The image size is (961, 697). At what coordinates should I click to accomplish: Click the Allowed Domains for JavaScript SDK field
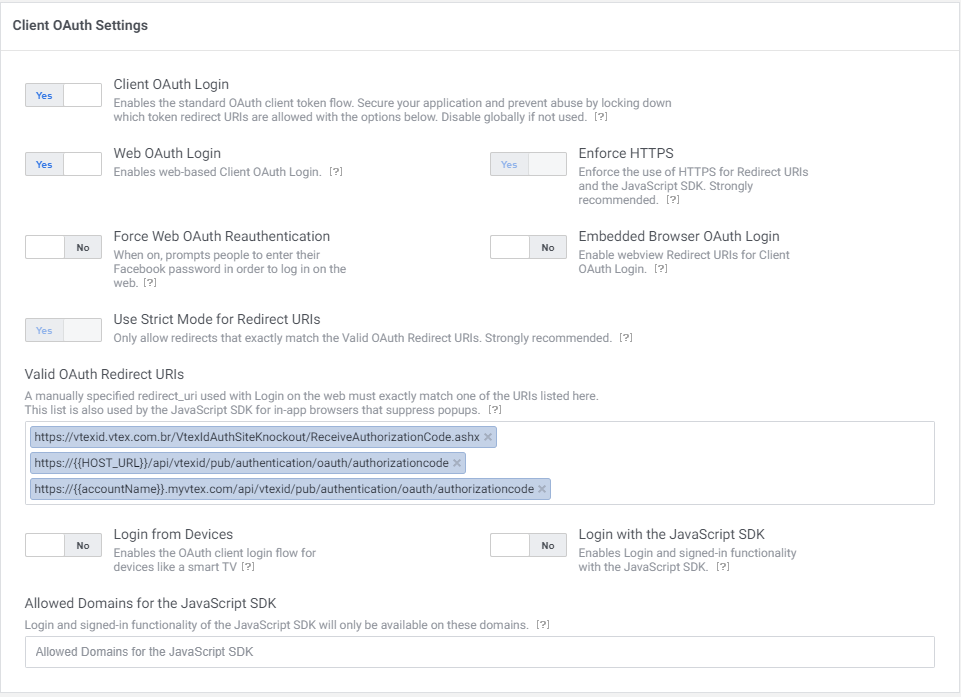(479, 652)
